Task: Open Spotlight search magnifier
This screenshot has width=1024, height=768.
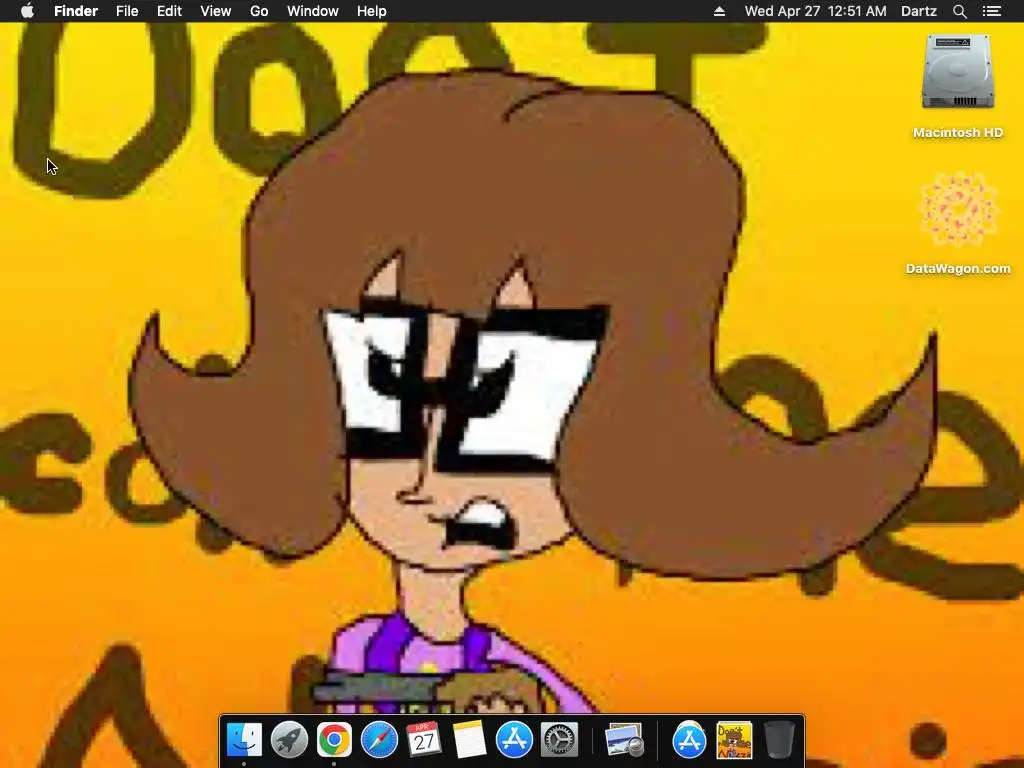Action: tap(960, 11)
